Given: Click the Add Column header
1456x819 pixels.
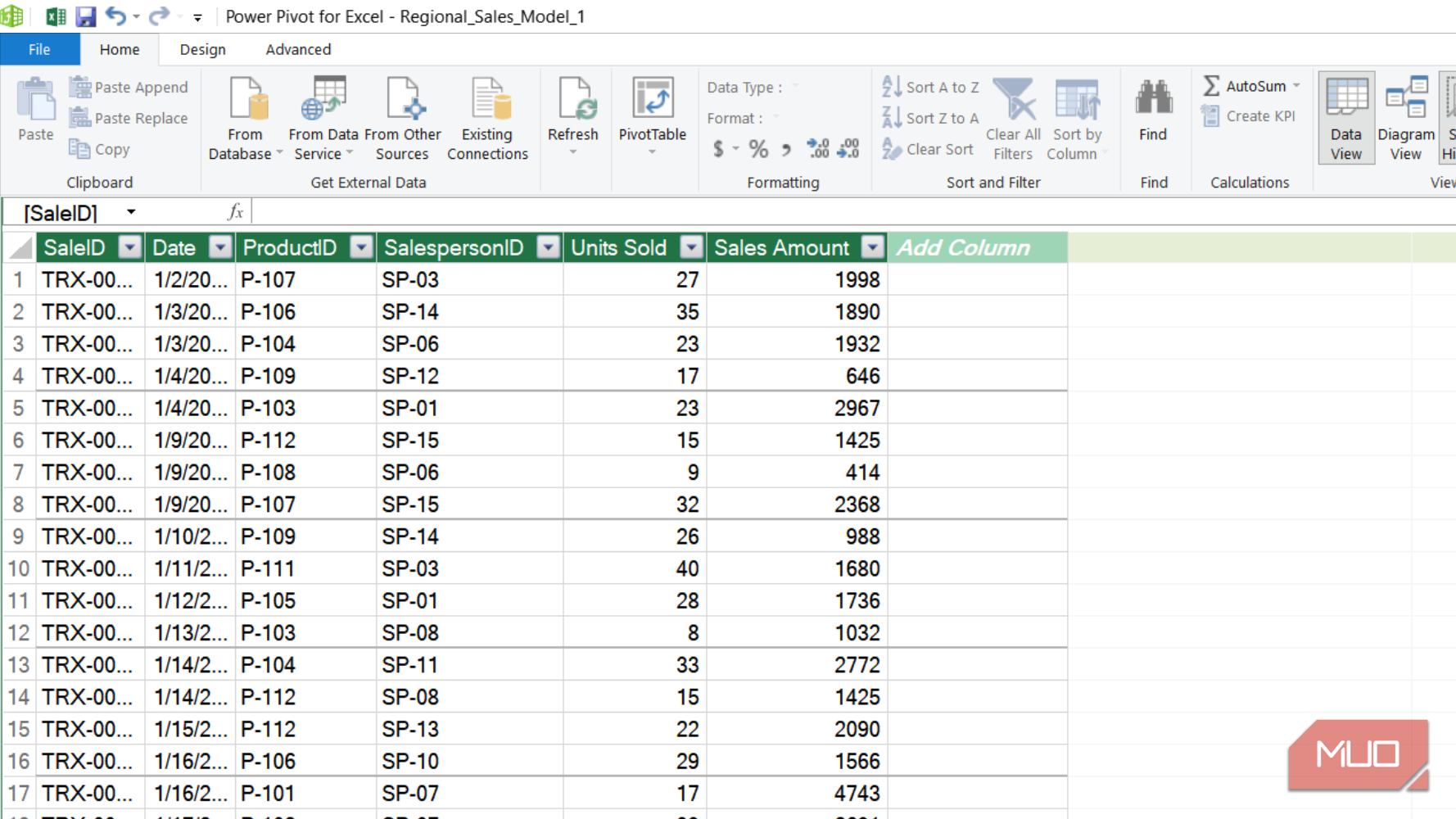Looking at the screenshot, I should (978, 247).
